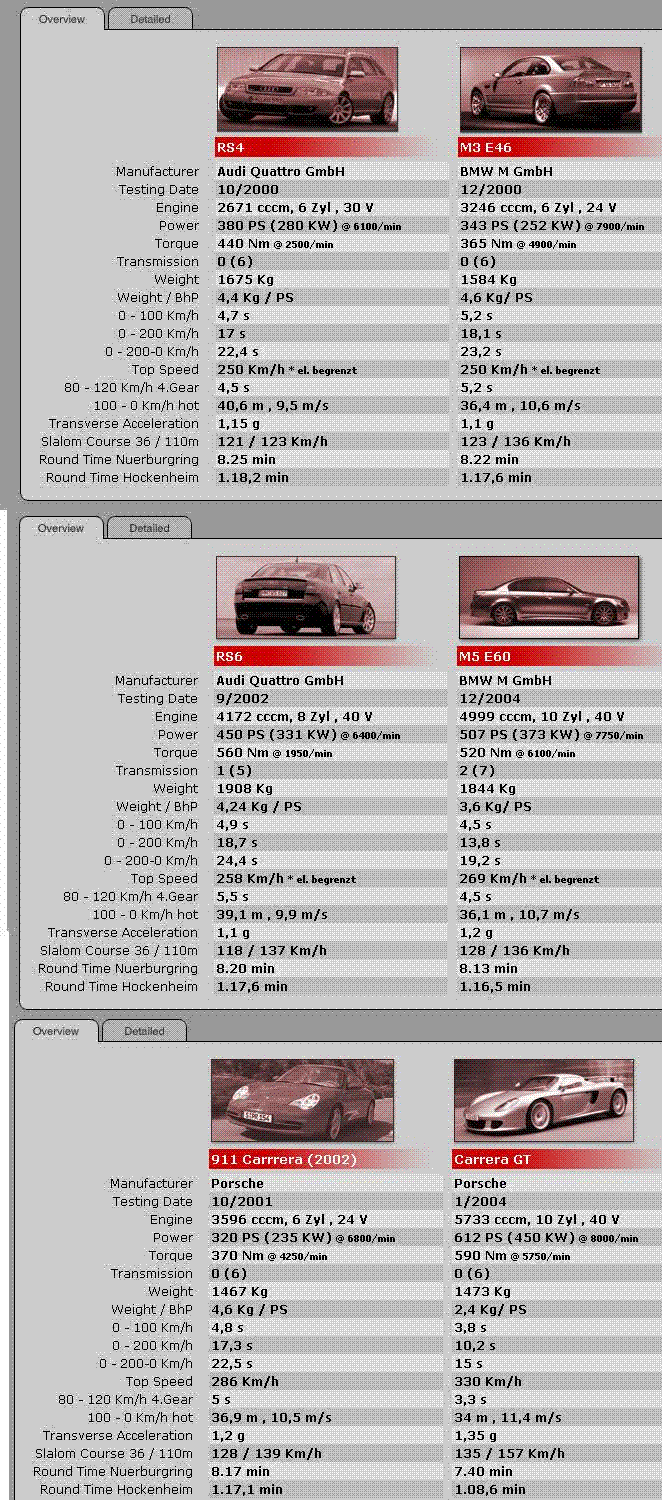Select the red M5 E60 title bar
The width and height of the screenshot is (662, 1500).
tap(558, 657)
